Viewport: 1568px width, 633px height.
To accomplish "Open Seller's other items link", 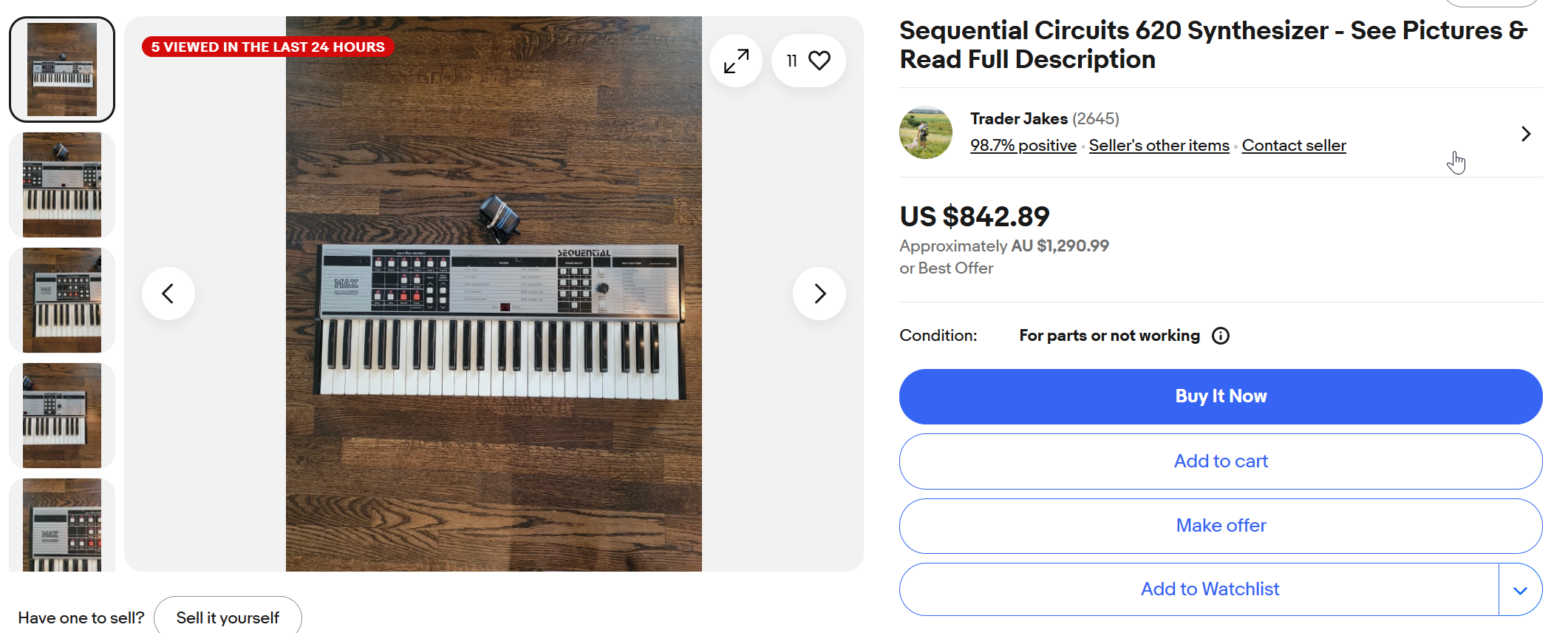I will tap(1159, 146).
